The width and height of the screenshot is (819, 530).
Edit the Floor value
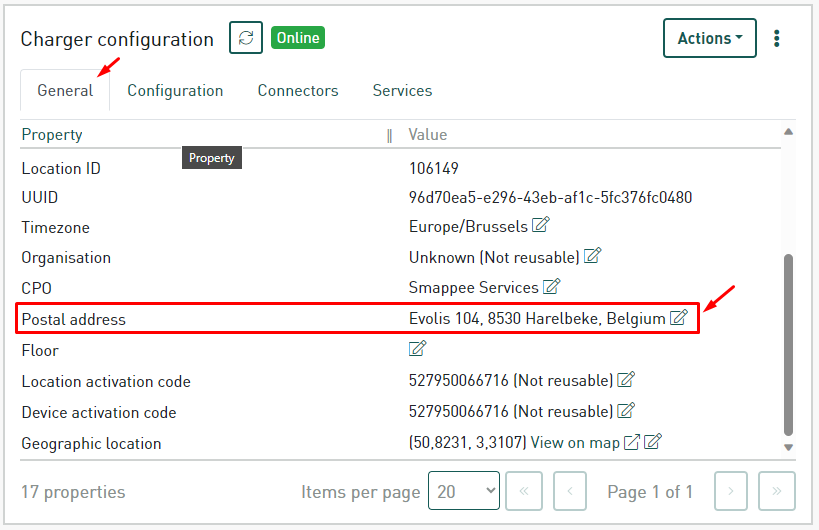417,348
